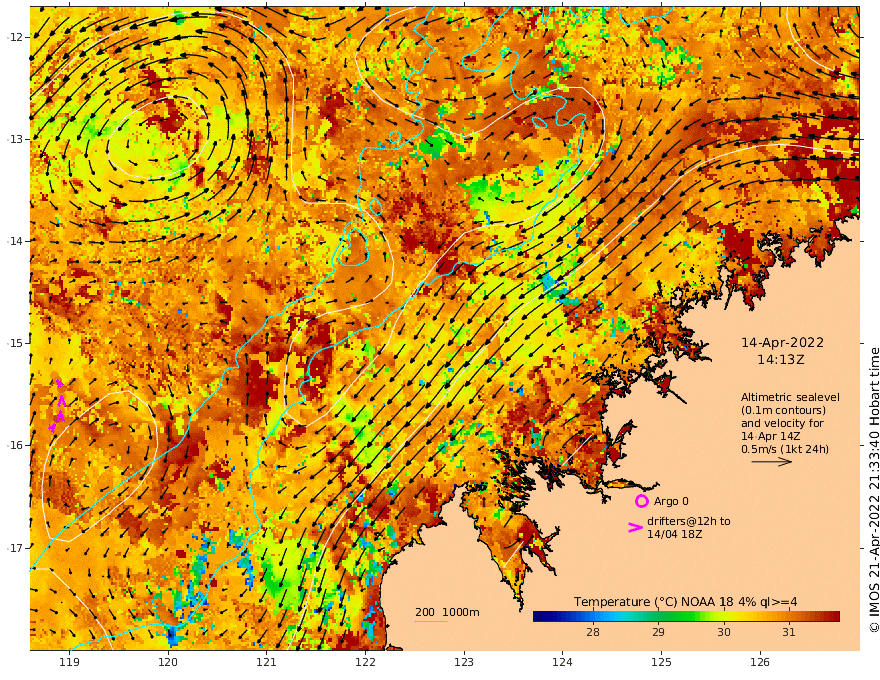
Task: Click the 14/04 18Z text
Action: (674, 534)
